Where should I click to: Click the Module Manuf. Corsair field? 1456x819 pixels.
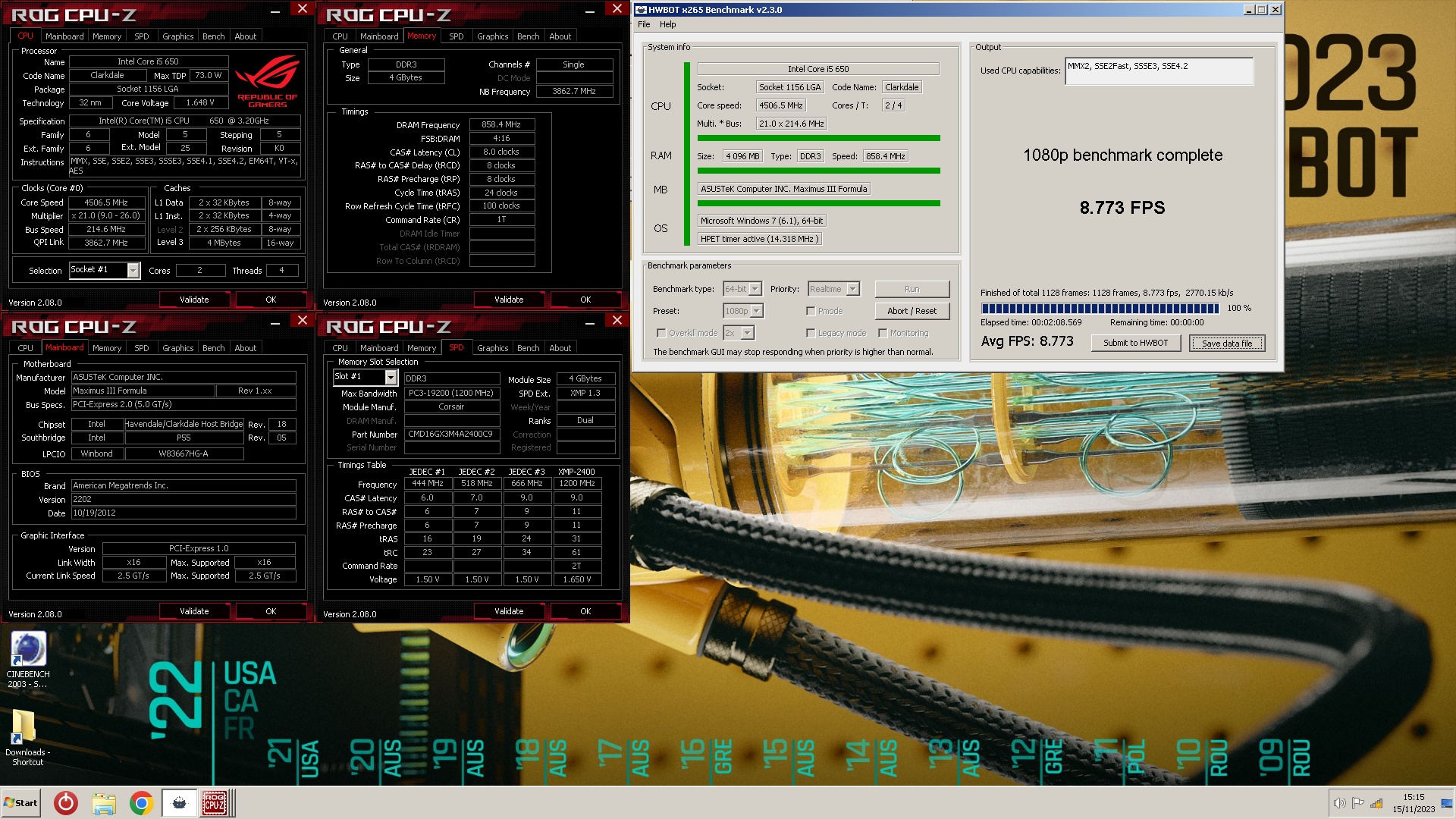tap(451, 406)
